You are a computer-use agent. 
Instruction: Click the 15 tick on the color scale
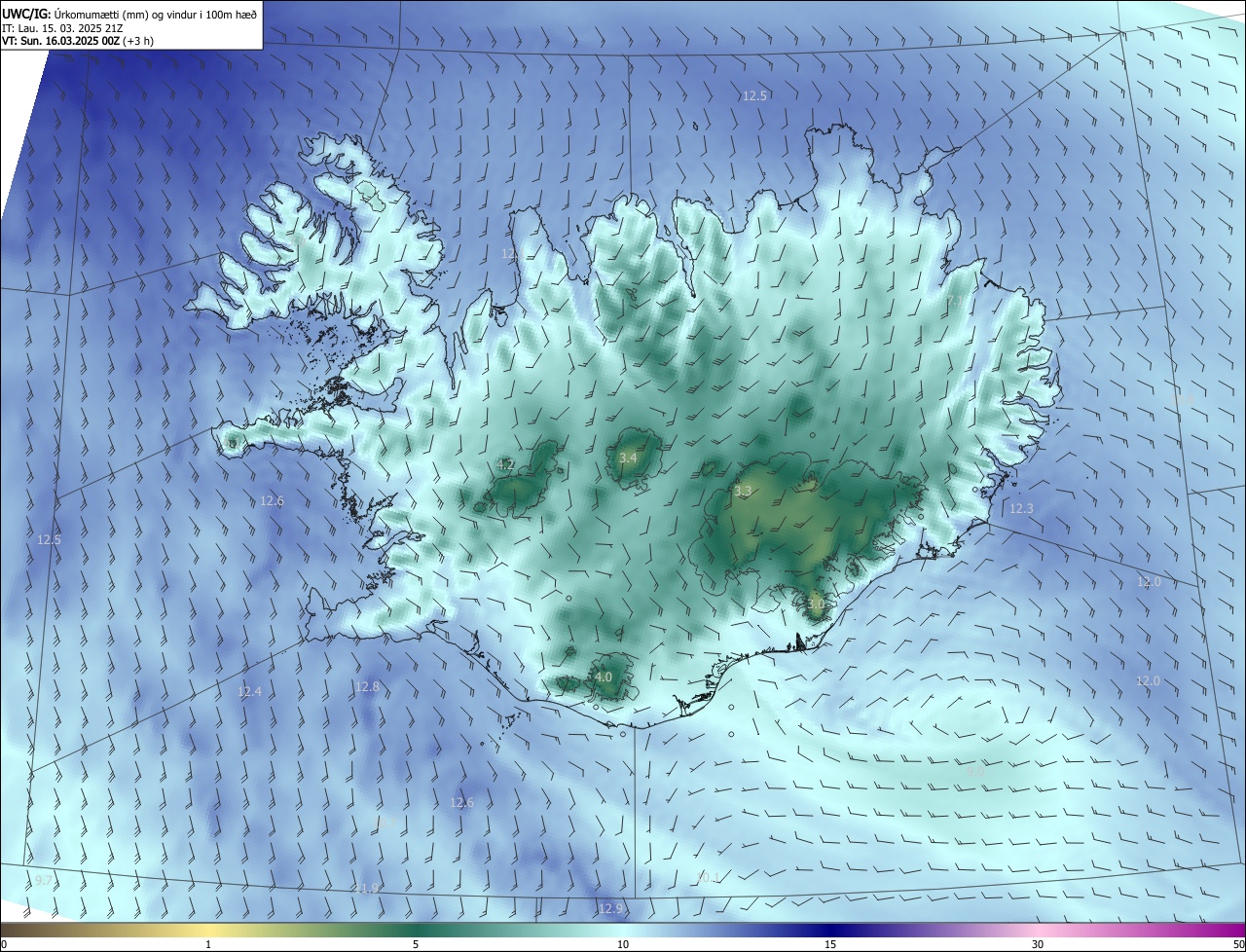[830, 944]
